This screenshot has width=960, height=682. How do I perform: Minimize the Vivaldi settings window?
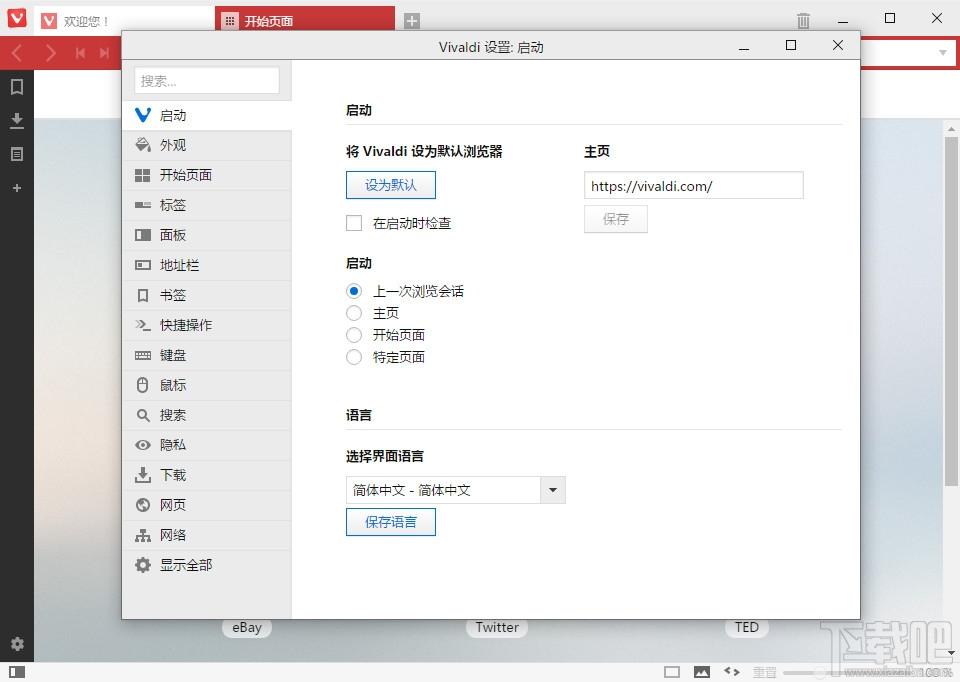744,47
